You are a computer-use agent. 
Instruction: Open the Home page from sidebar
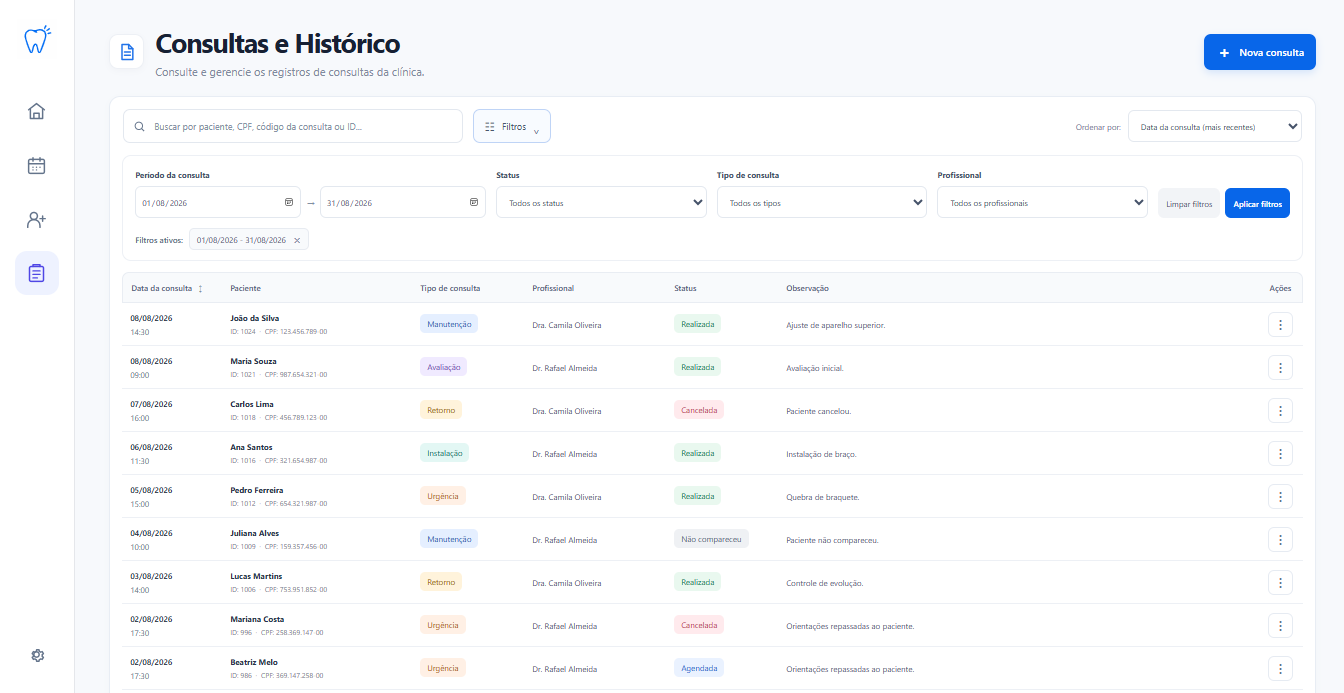37,111
